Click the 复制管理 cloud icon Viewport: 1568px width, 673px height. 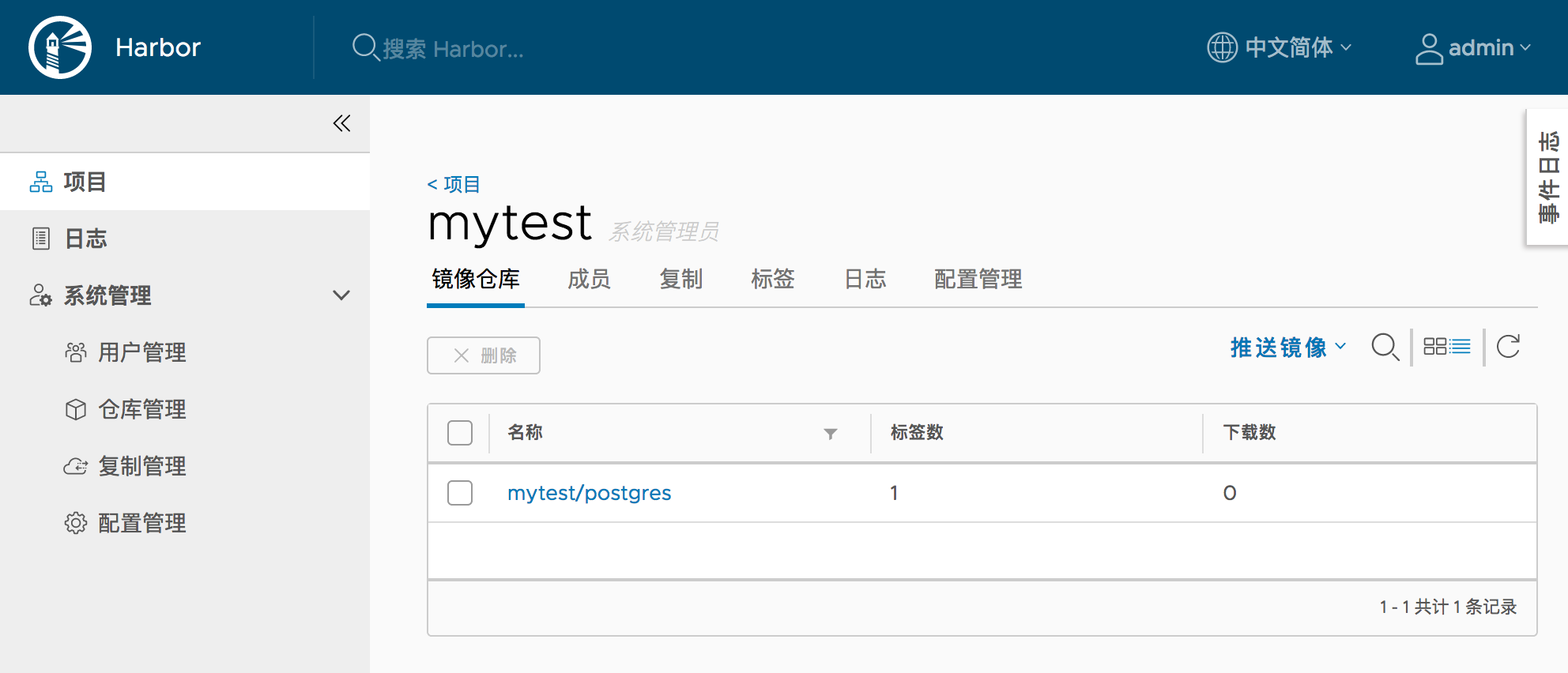pos(76,466)
